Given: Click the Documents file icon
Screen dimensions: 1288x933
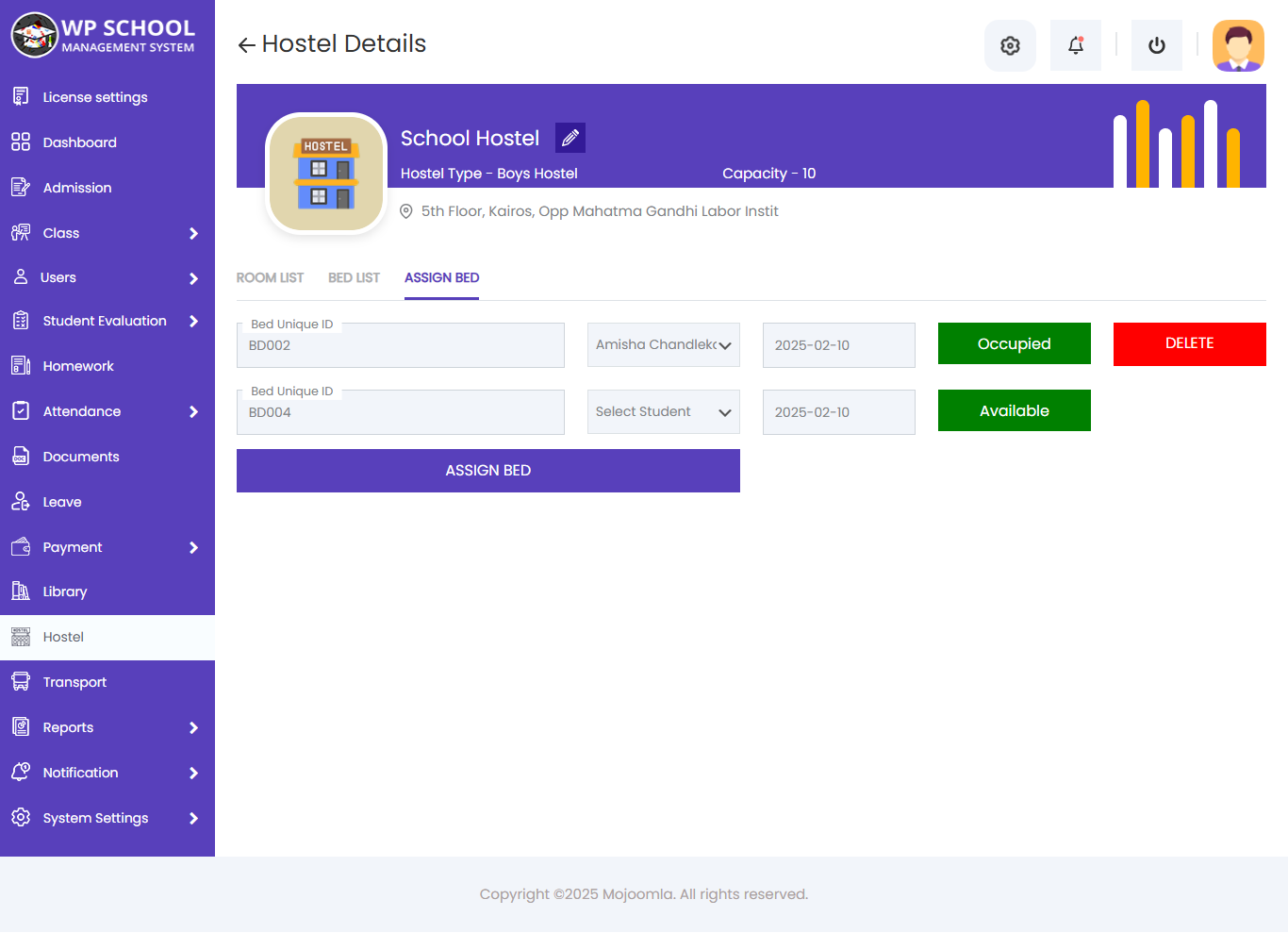Looking at the screenshot, I should pyautogui.click(x=21, y=456).
